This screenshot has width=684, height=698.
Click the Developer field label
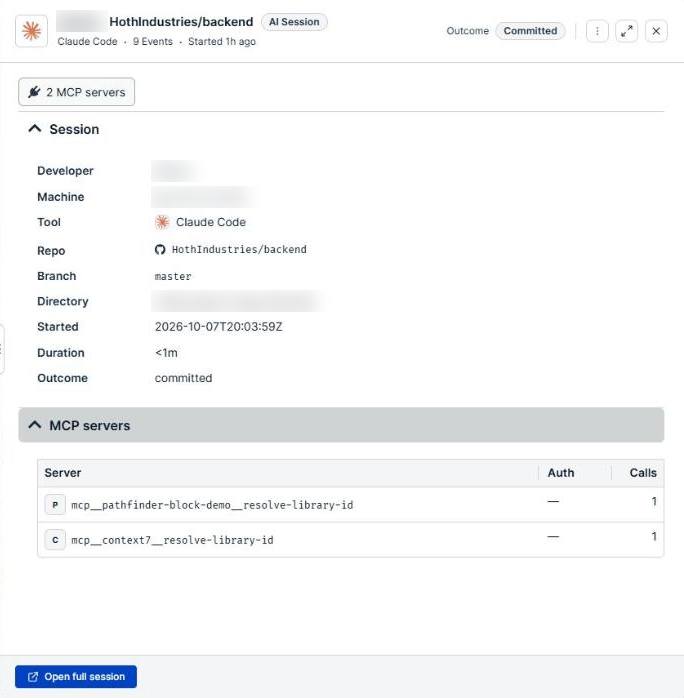(65, 171)
